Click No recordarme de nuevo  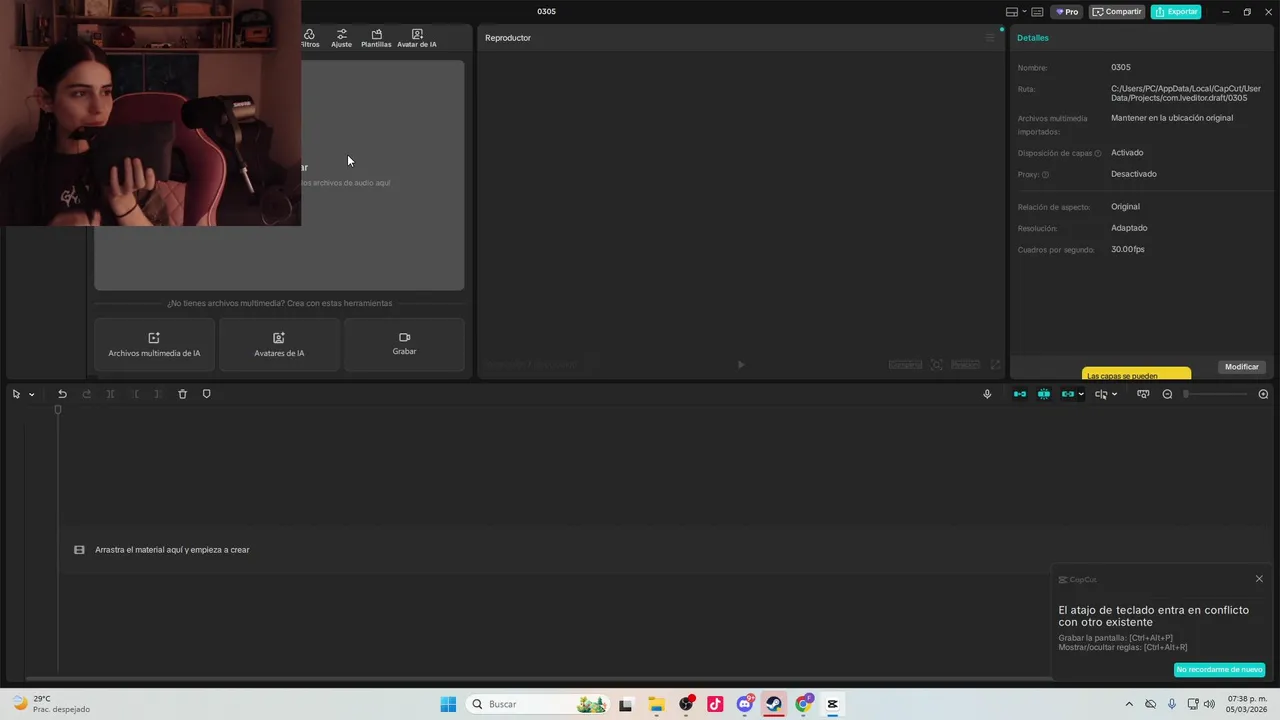(x=1219, y=670)
